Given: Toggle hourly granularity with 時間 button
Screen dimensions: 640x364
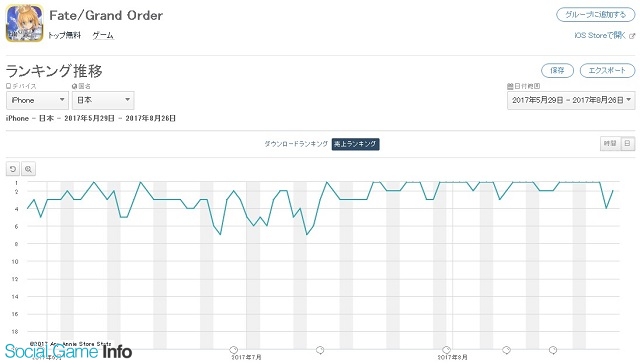Looking at the screenshot, I should coord(610,144).
